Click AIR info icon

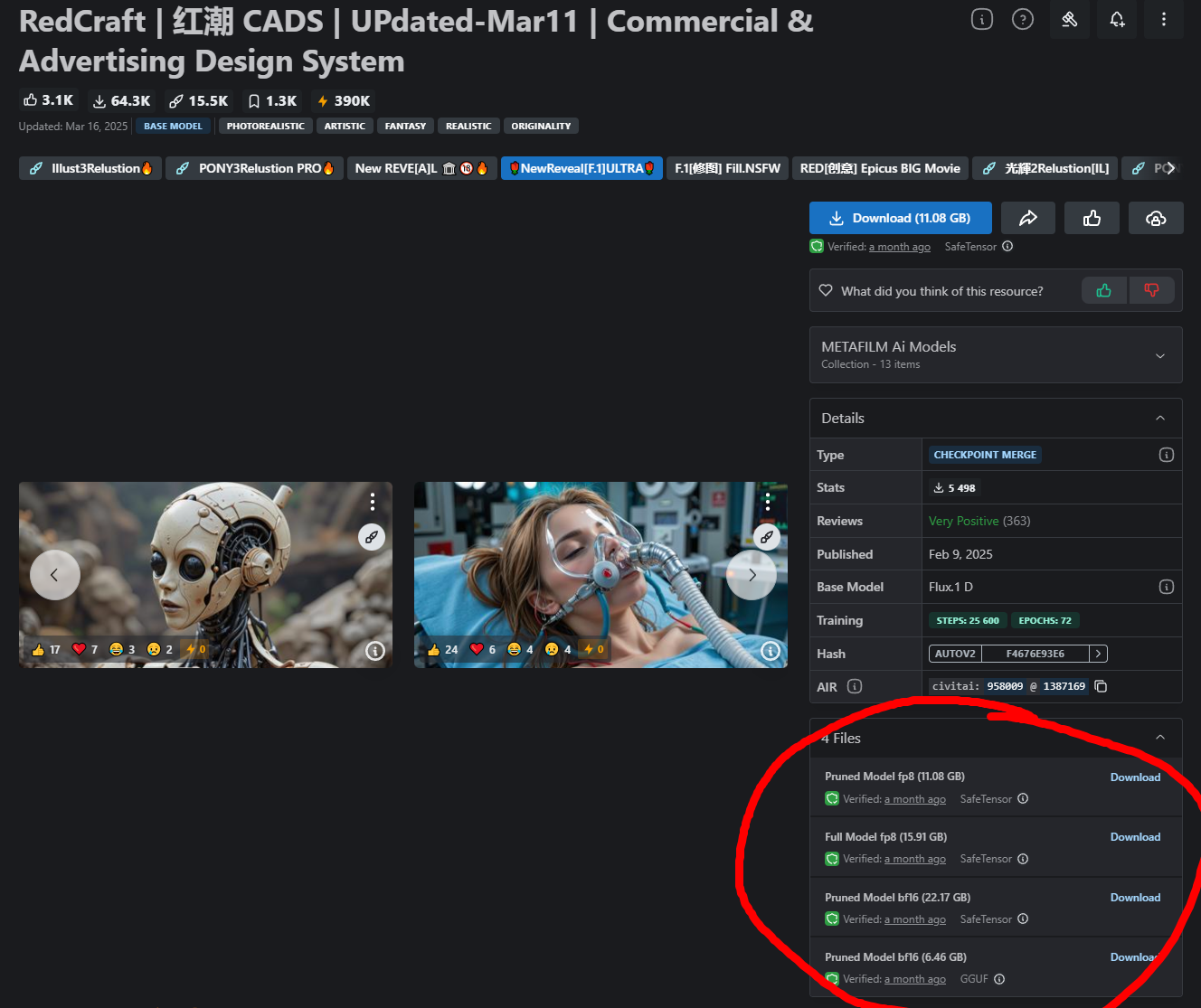click(x=855, y=686)
